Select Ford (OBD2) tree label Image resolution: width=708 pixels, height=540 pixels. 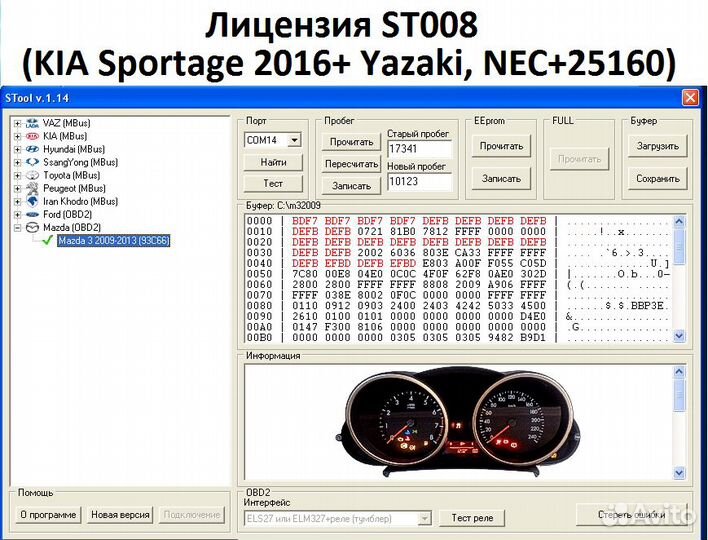tap(67, 214)
